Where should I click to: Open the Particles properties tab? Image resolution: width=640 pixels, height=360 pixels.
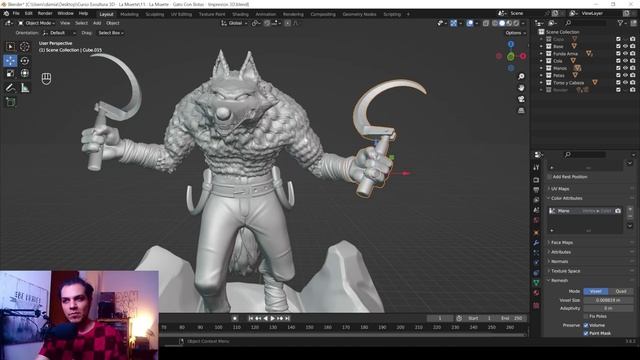536,253
